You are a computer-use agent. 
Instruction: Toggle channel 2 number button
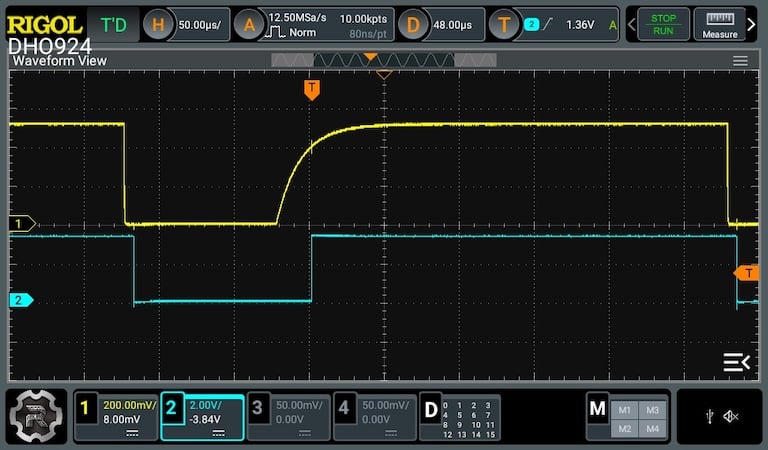click(x=171, y=408)
